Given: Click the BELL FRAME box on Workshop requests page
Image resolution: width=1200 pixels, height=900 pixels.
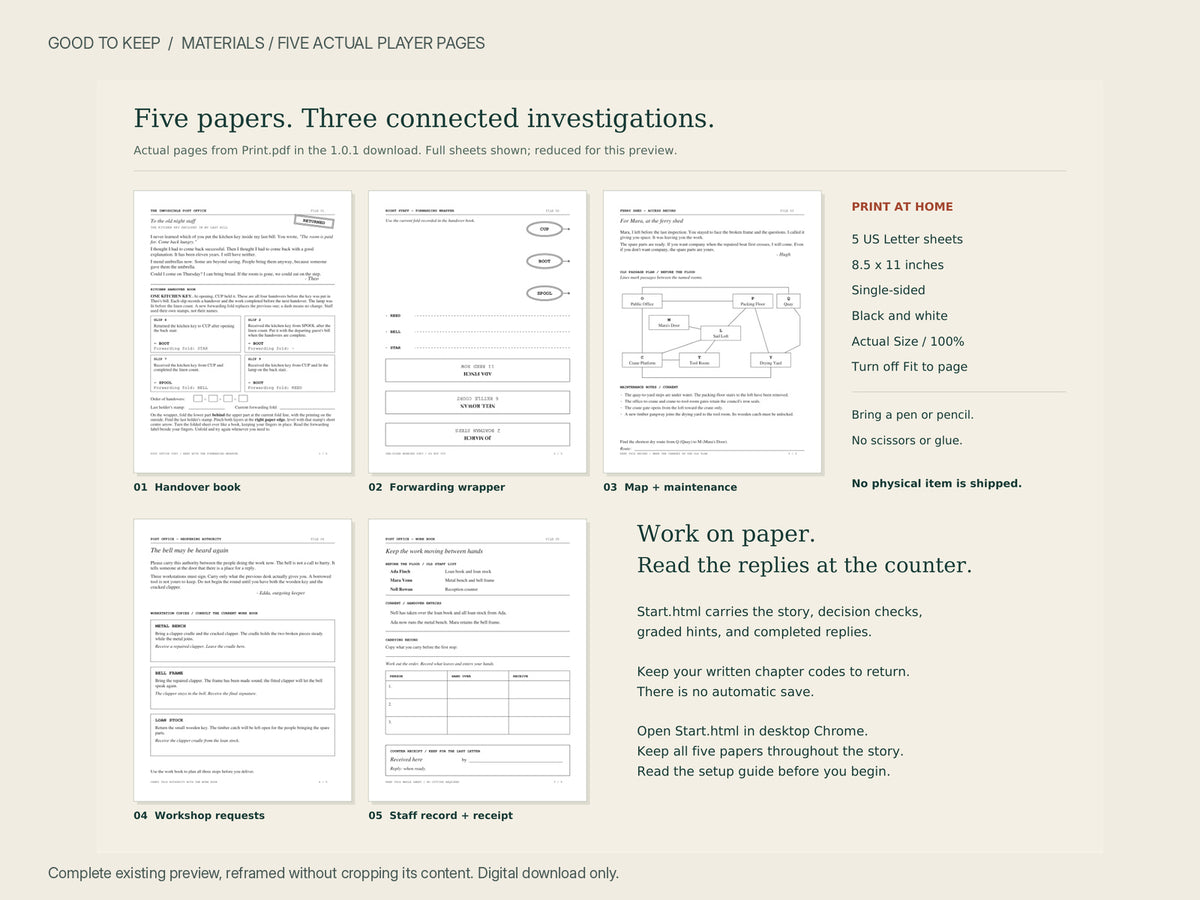Looking at the screenshot, I should 243,687.
